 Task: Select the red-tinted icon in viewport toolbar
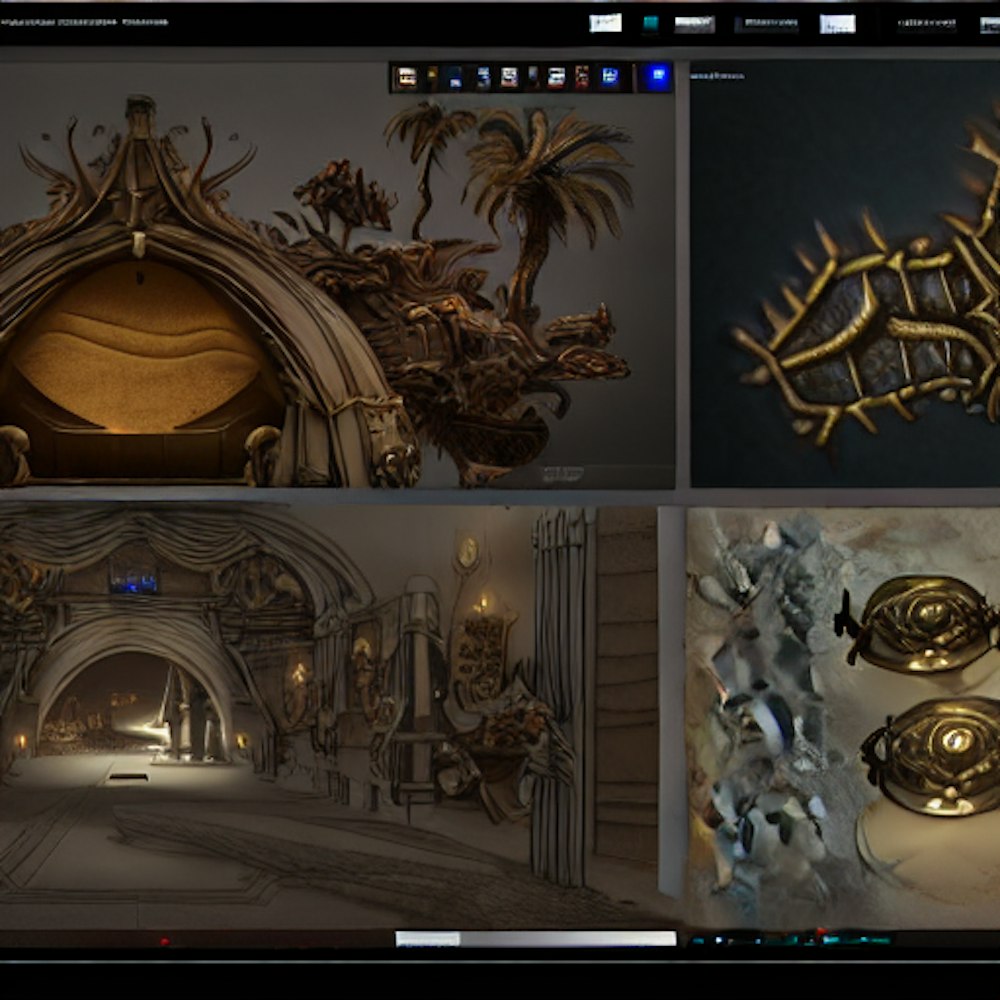pyautogui.click(x=581, y=78)
